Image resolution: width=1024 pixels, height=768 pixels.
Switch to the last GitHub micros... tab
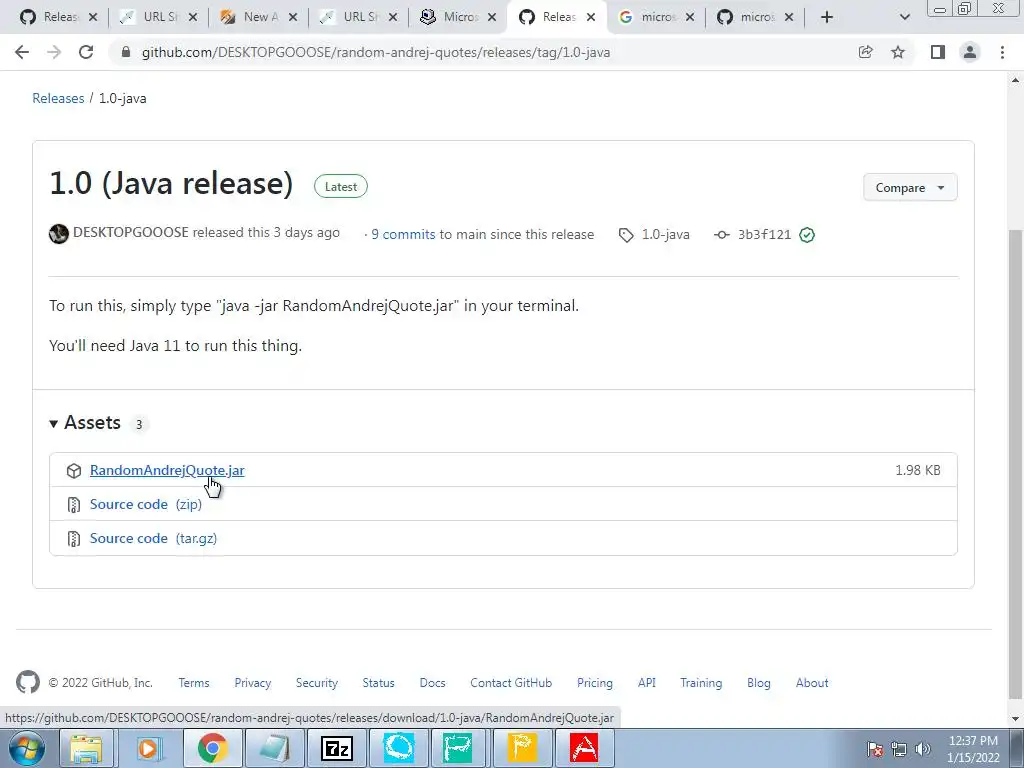755,17
